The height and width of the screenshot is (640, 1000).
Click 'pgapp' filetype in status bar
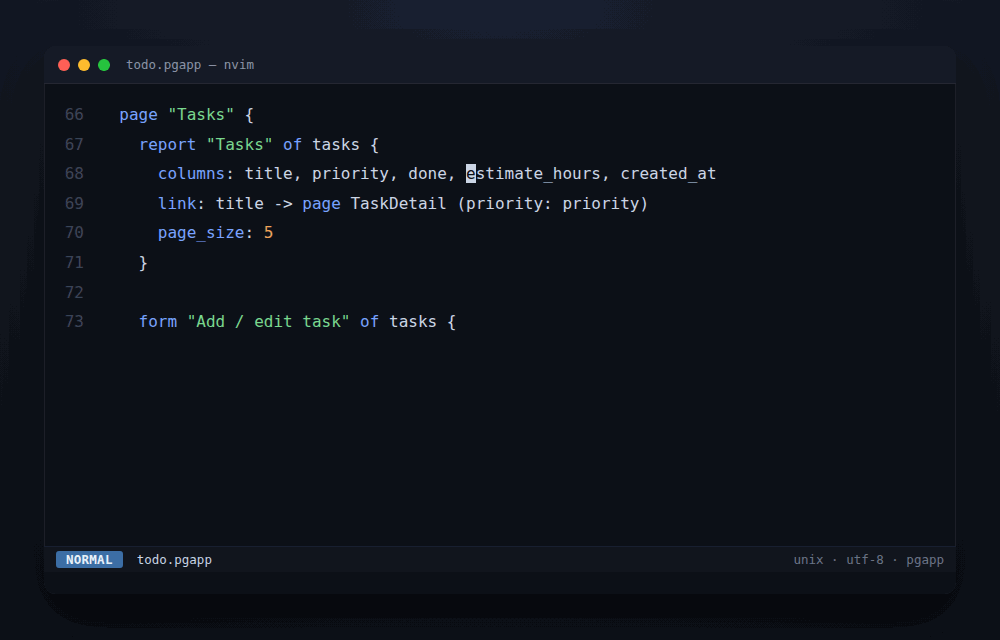[x=925, y=560]
